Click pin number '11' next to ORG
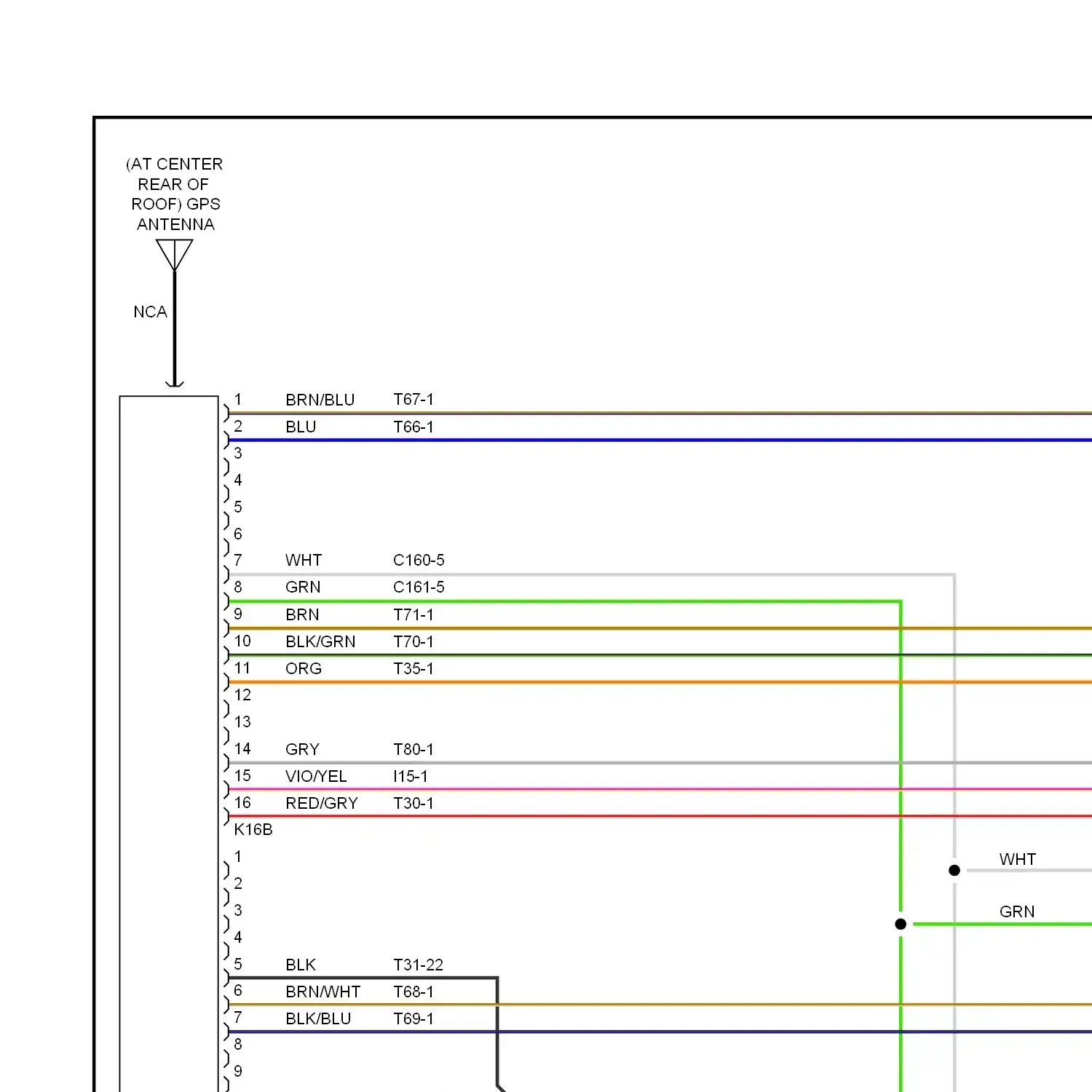 click(242, 668)
